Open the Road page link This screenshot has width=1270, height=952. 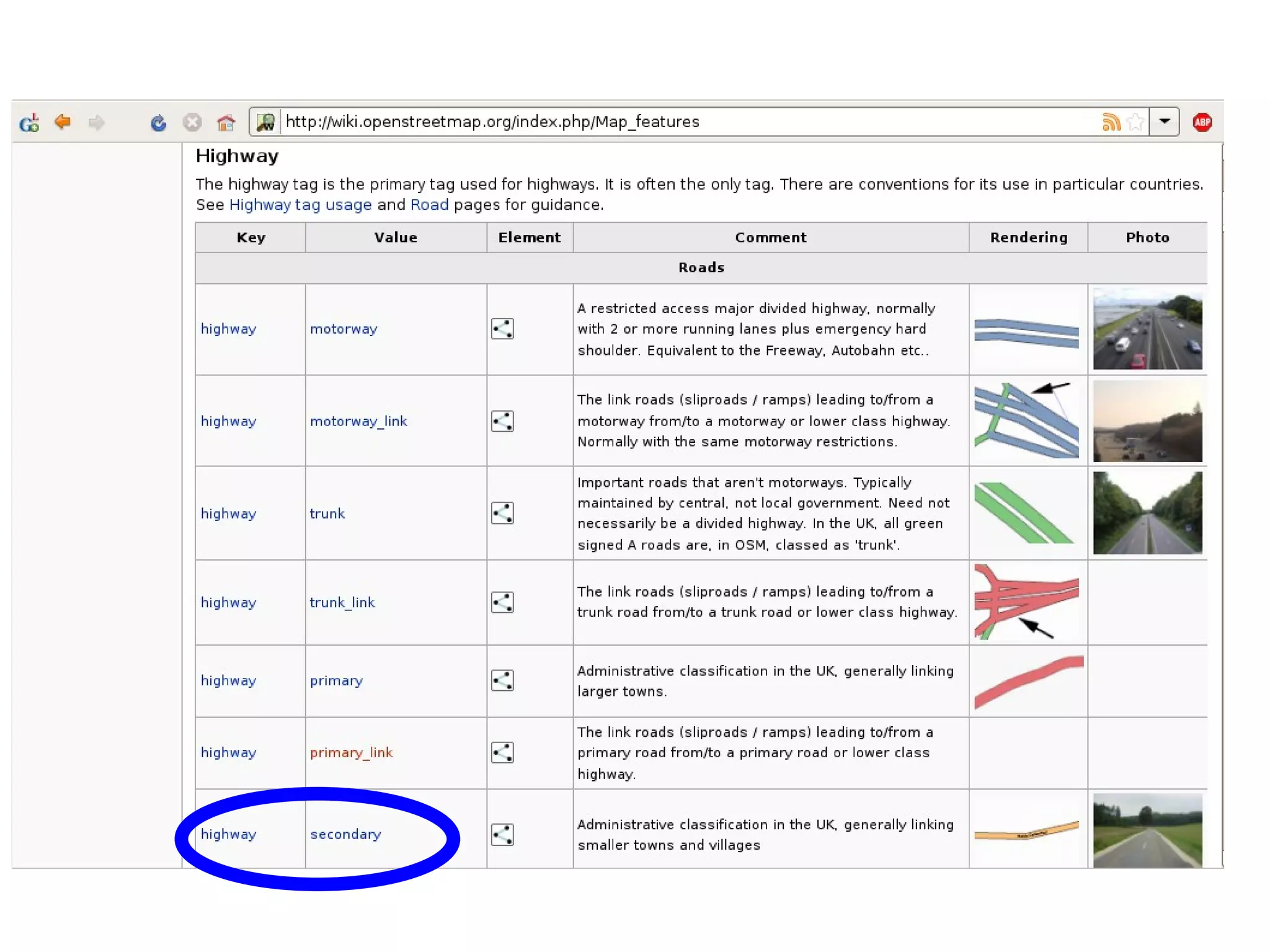[x=429, y=205]
